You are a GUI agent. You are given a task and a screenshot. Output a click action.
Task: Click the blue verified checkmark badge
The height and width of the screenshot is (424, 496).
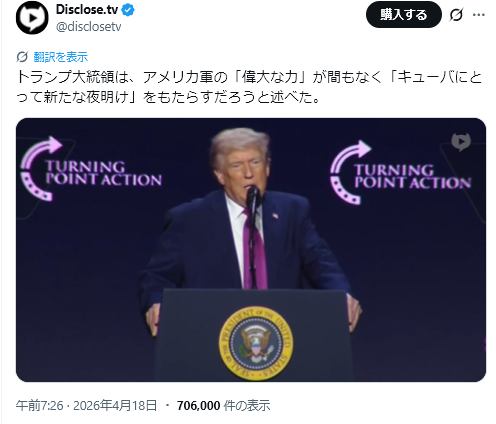click(x=128, y=10)
